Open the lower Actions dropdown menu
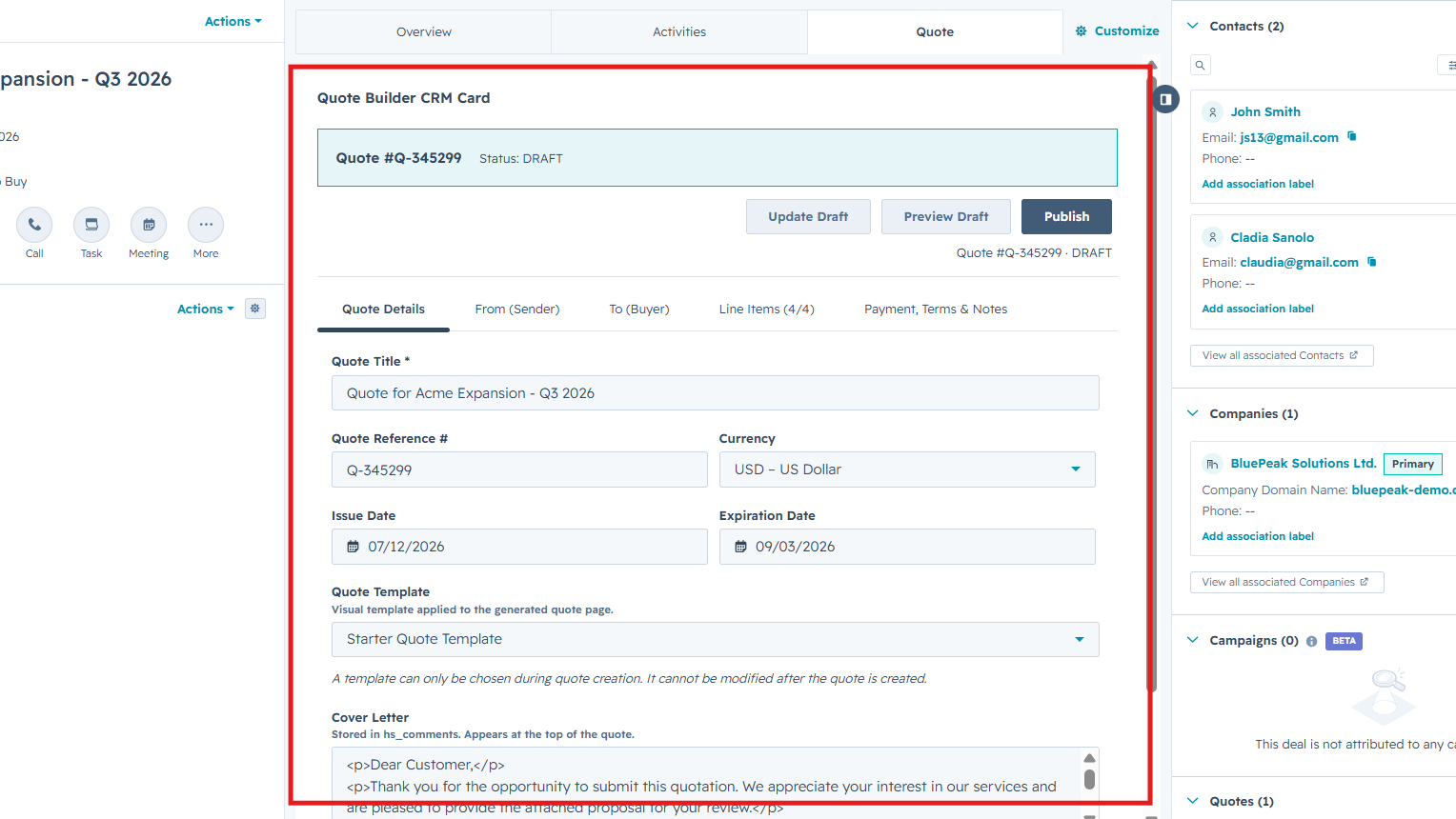The image size is (1456, 819). [205, 309]
